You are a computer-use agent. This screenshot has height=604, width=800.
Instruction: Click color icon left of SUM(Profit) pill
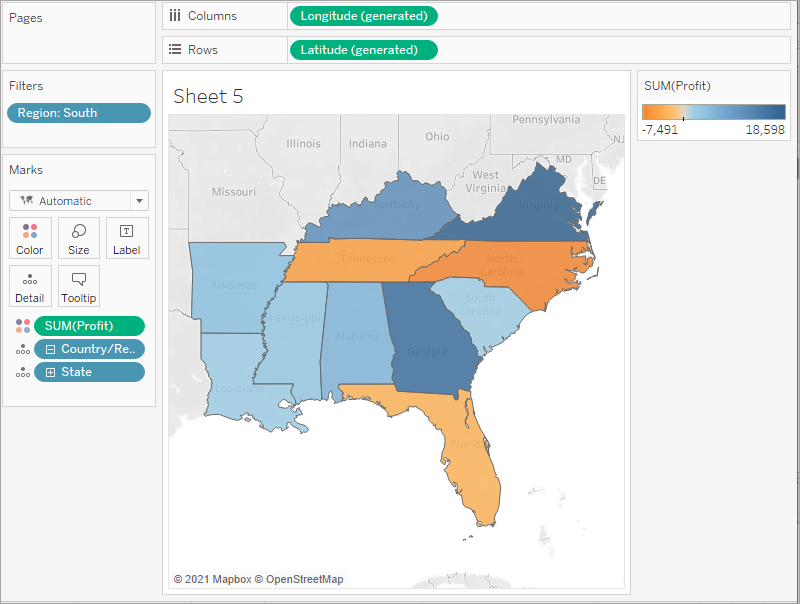coord(22,326)
